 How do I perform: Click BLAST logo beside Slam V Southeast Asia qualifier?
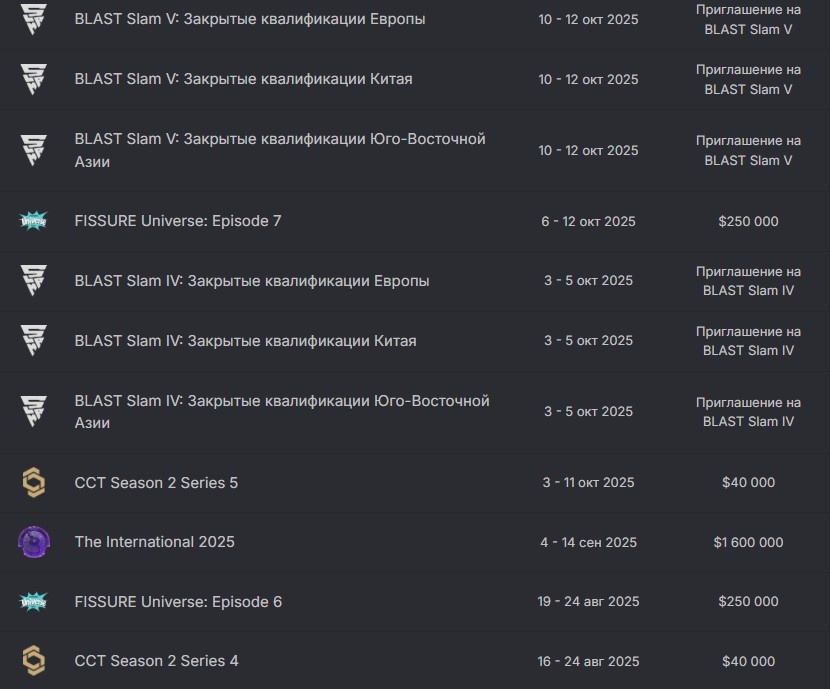point(34,150)
